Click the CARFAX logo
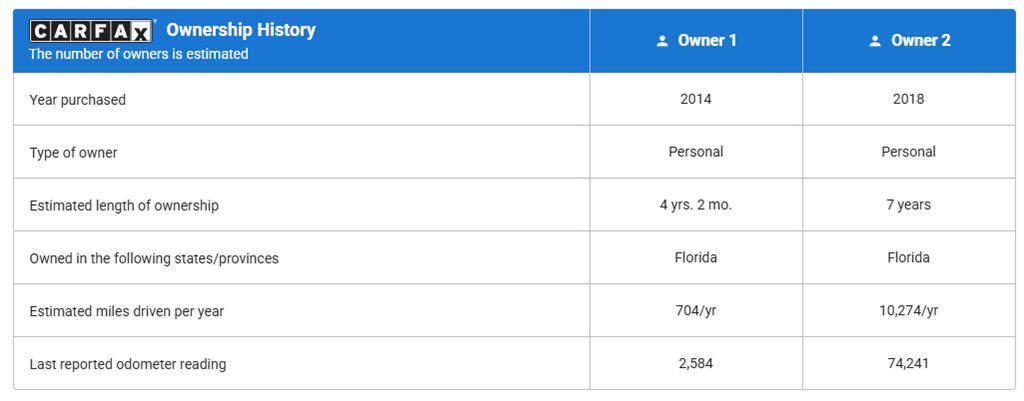Viewport: 1024px width, 401px height. pos(91,31)
